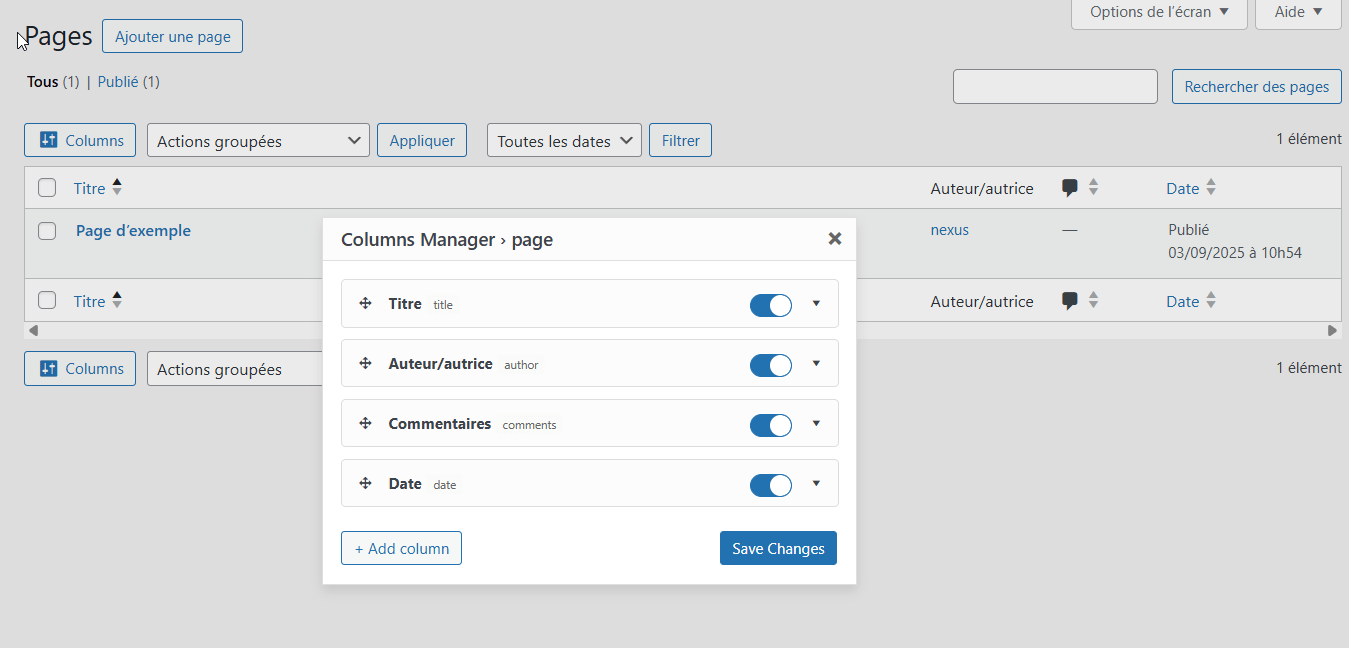Select the Tous (1) filter

click(53, 82)
